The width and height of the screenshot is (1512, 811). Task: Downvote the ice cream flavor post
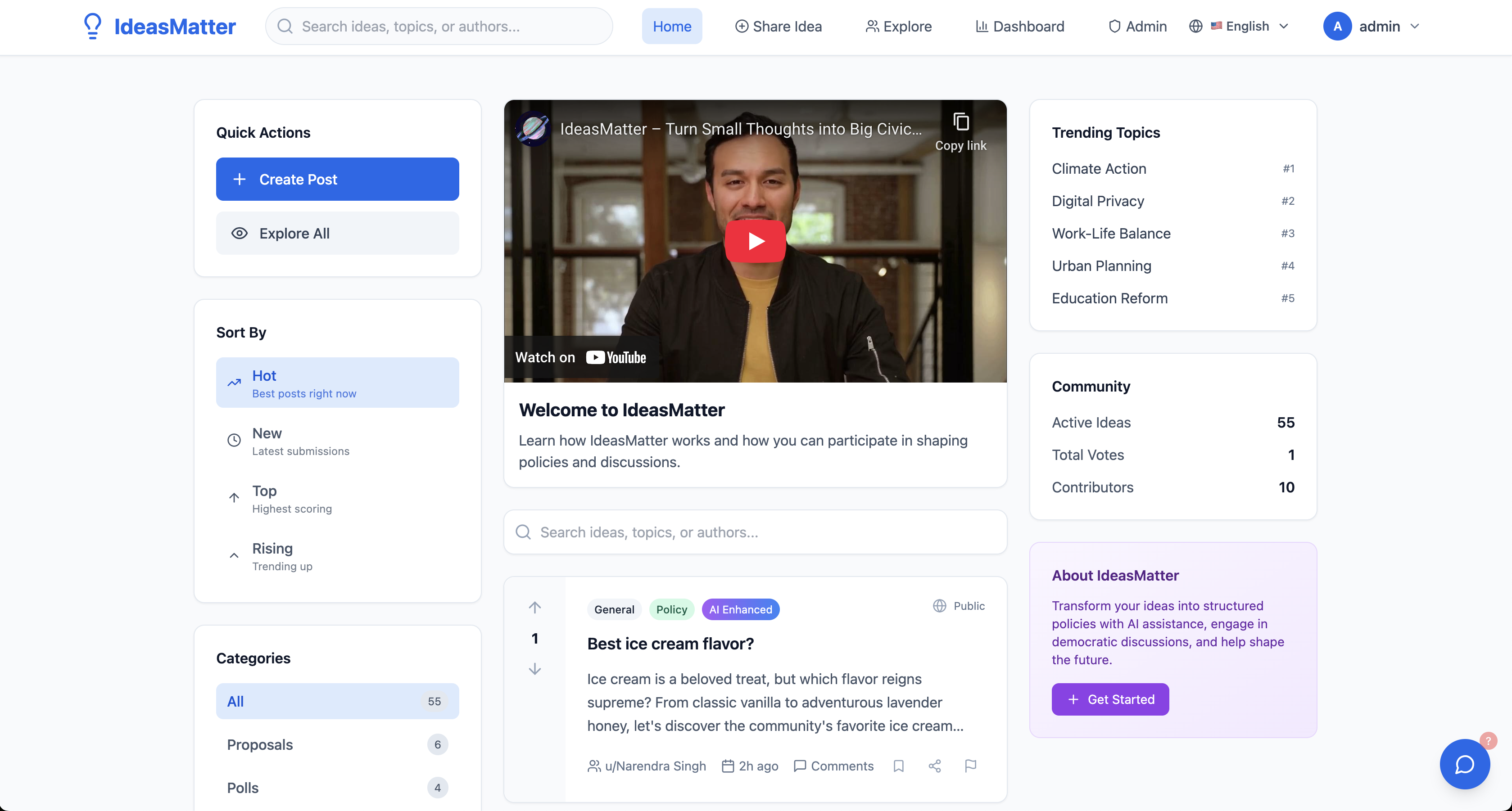point(534,669)
